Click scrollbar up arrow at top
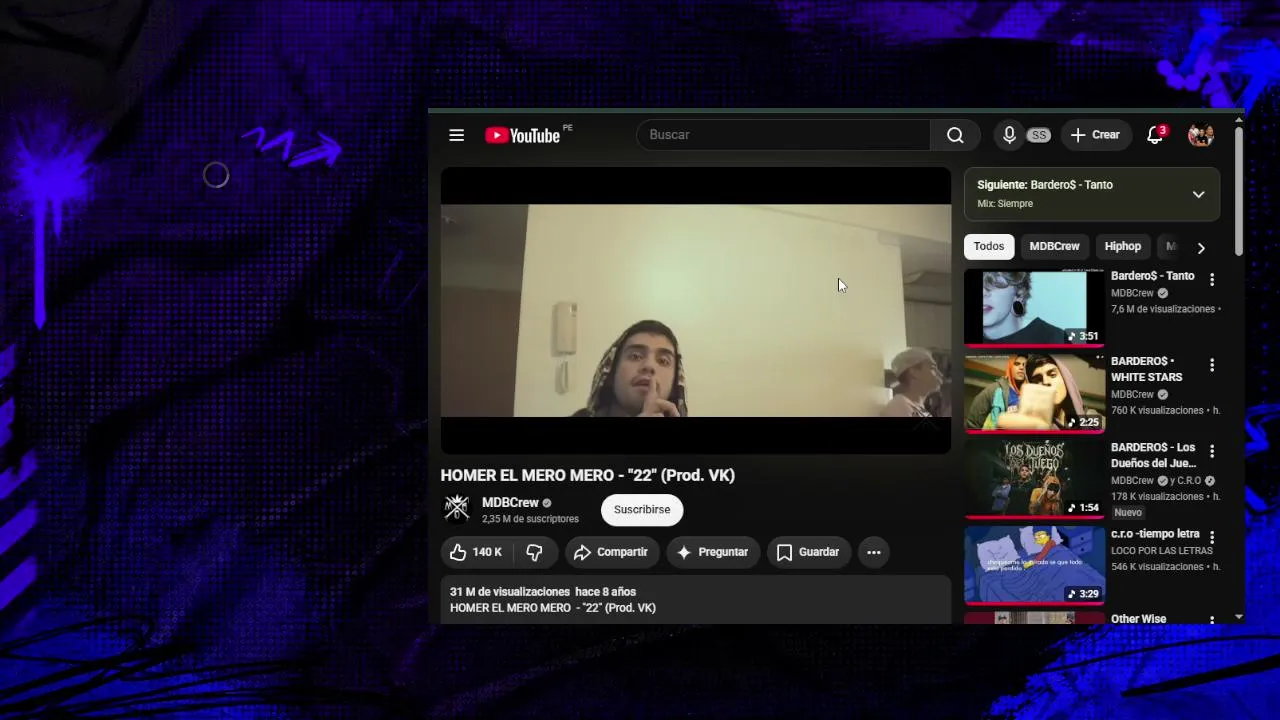 point(1239,120)
